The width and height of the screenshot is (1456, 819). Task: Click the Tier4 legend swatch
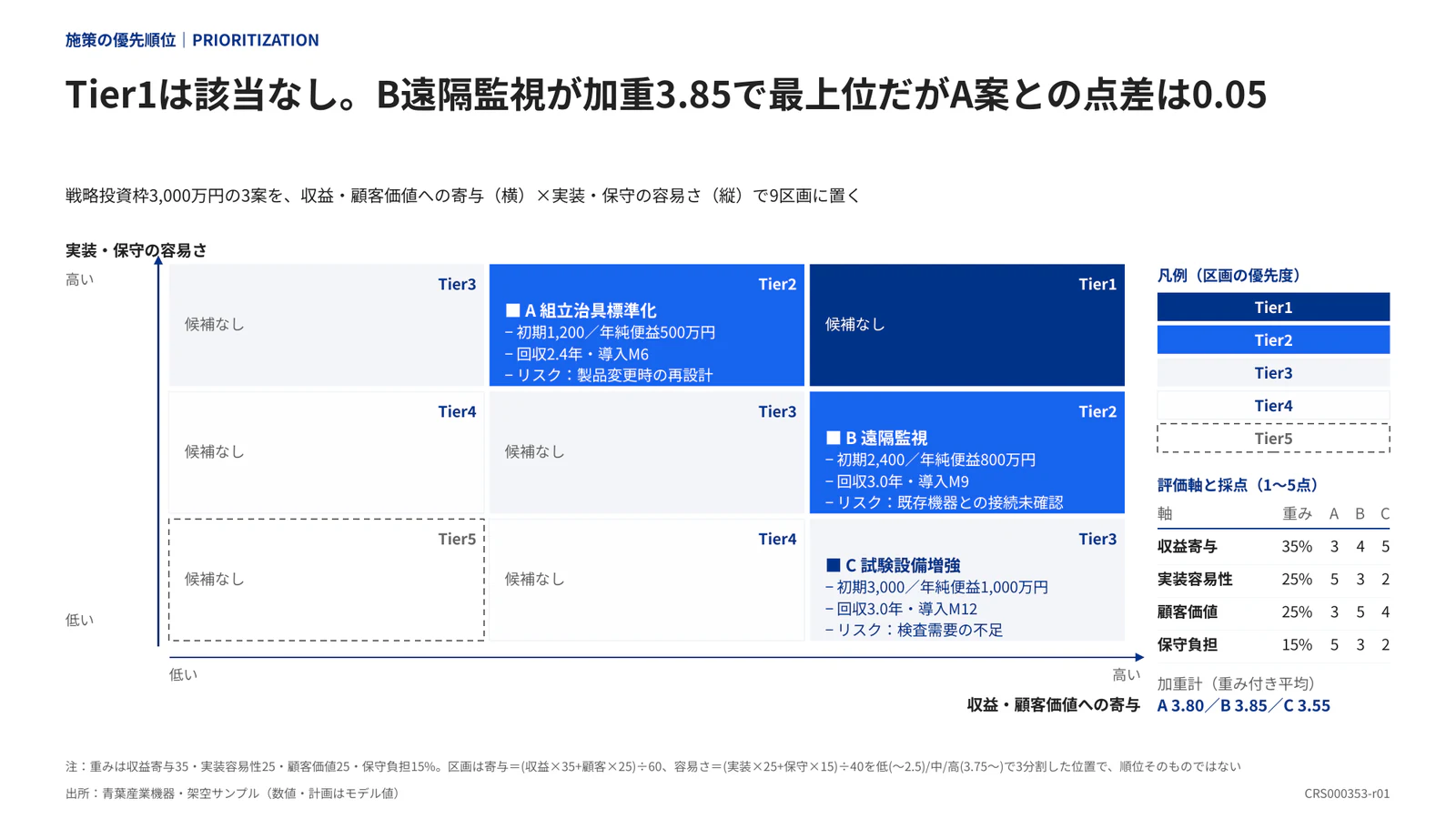[x=1273, y=405]
